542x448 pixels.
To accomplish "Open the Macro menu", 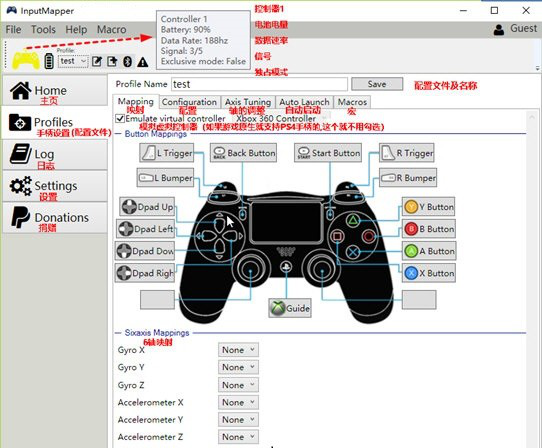I will 111,29.
